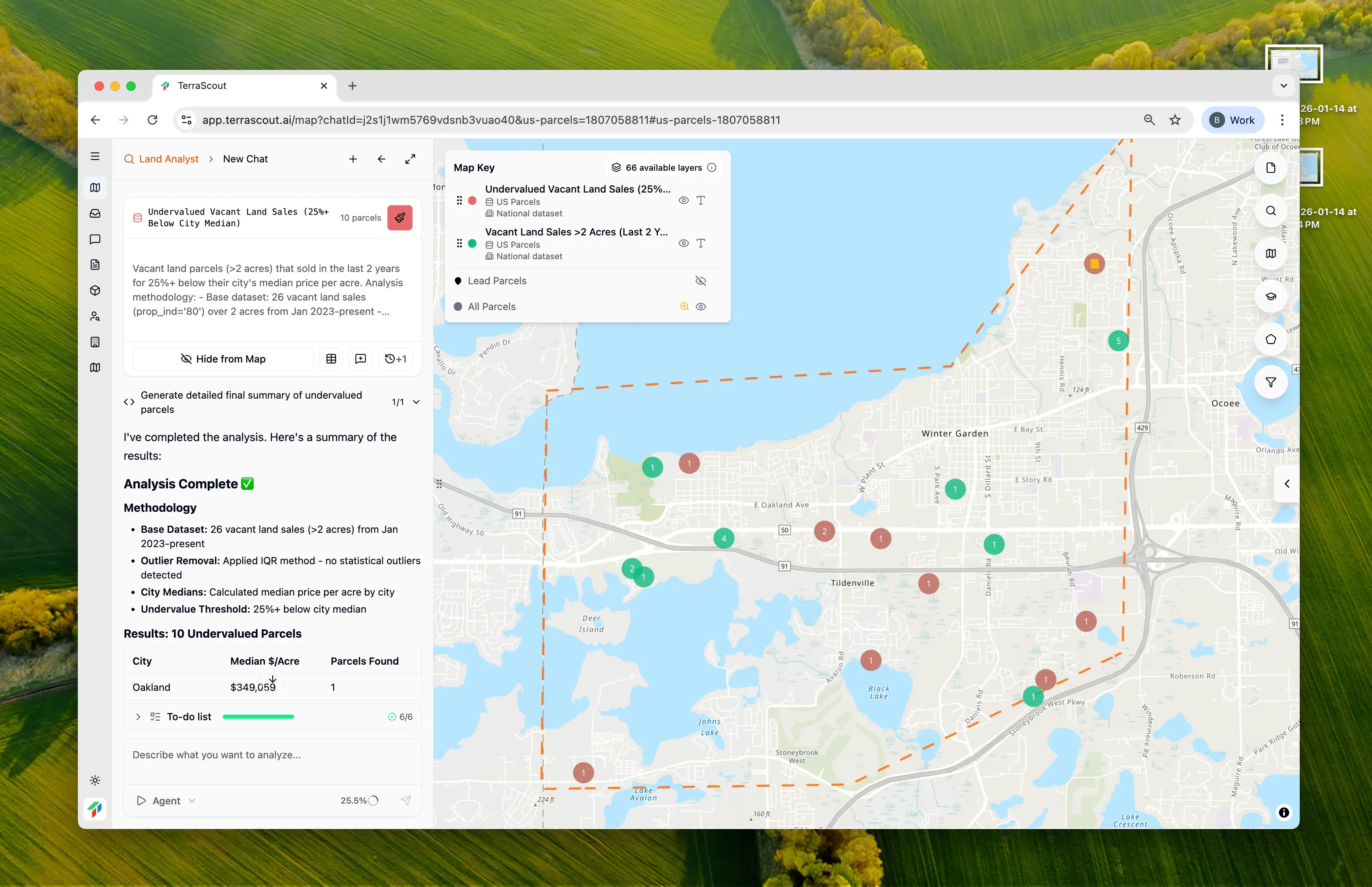Viewport: 1372px width, 887px height.
Task: Click the add comment icon on the card
Action: (360, 359)
